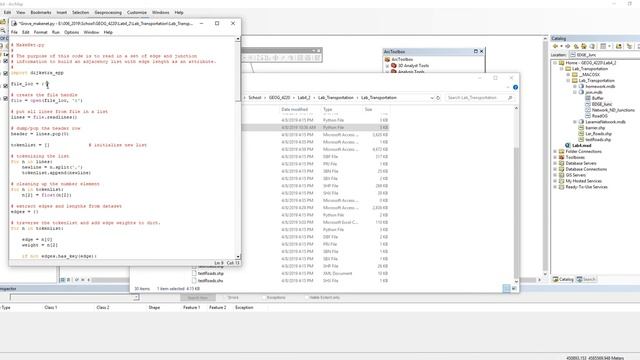Viewport: 640px width, 360px height.
Task: Switch Explorer to large icons view
Action: click(514, 289)
